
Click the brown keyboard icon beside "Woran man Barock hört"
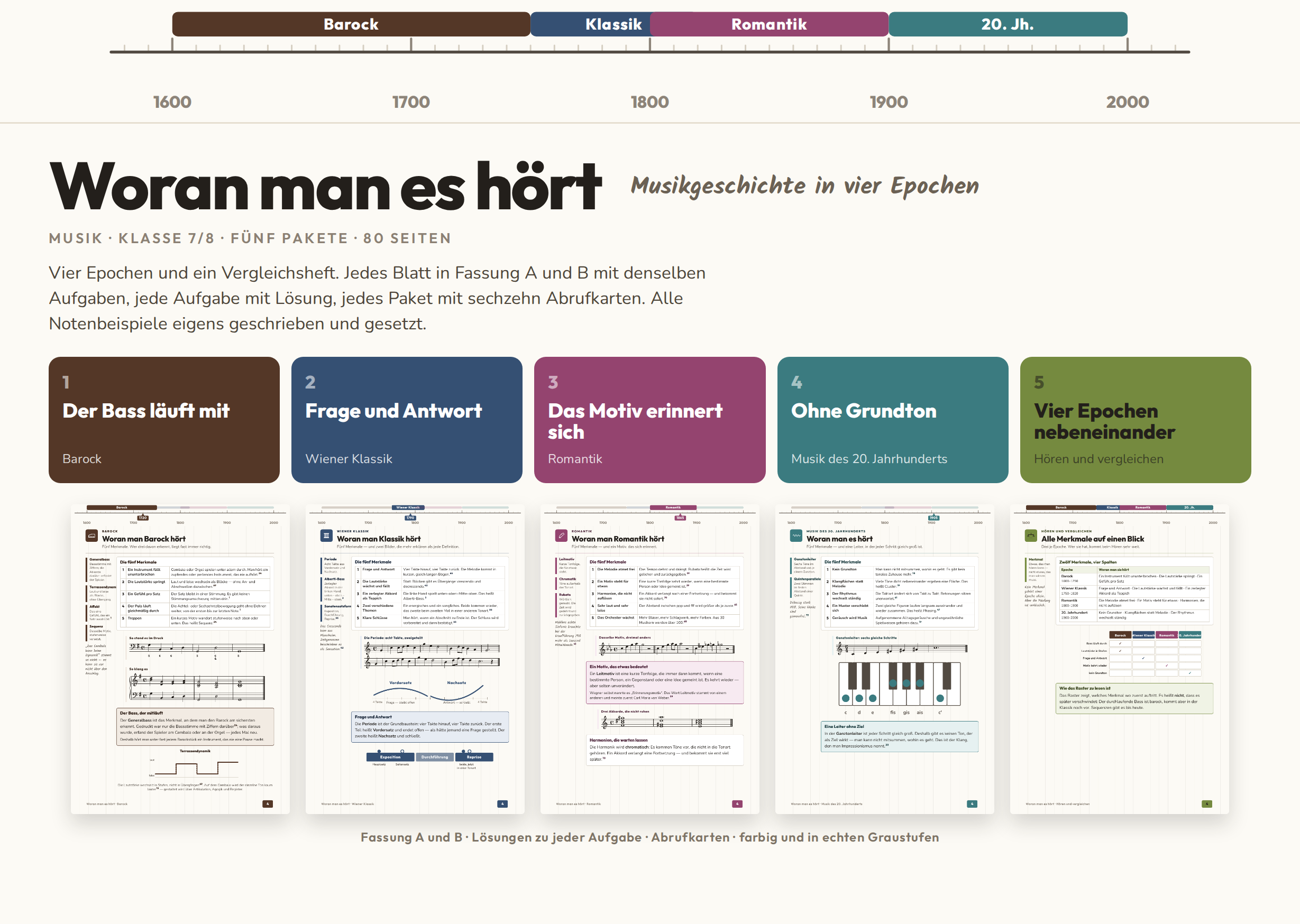(91, 536)
